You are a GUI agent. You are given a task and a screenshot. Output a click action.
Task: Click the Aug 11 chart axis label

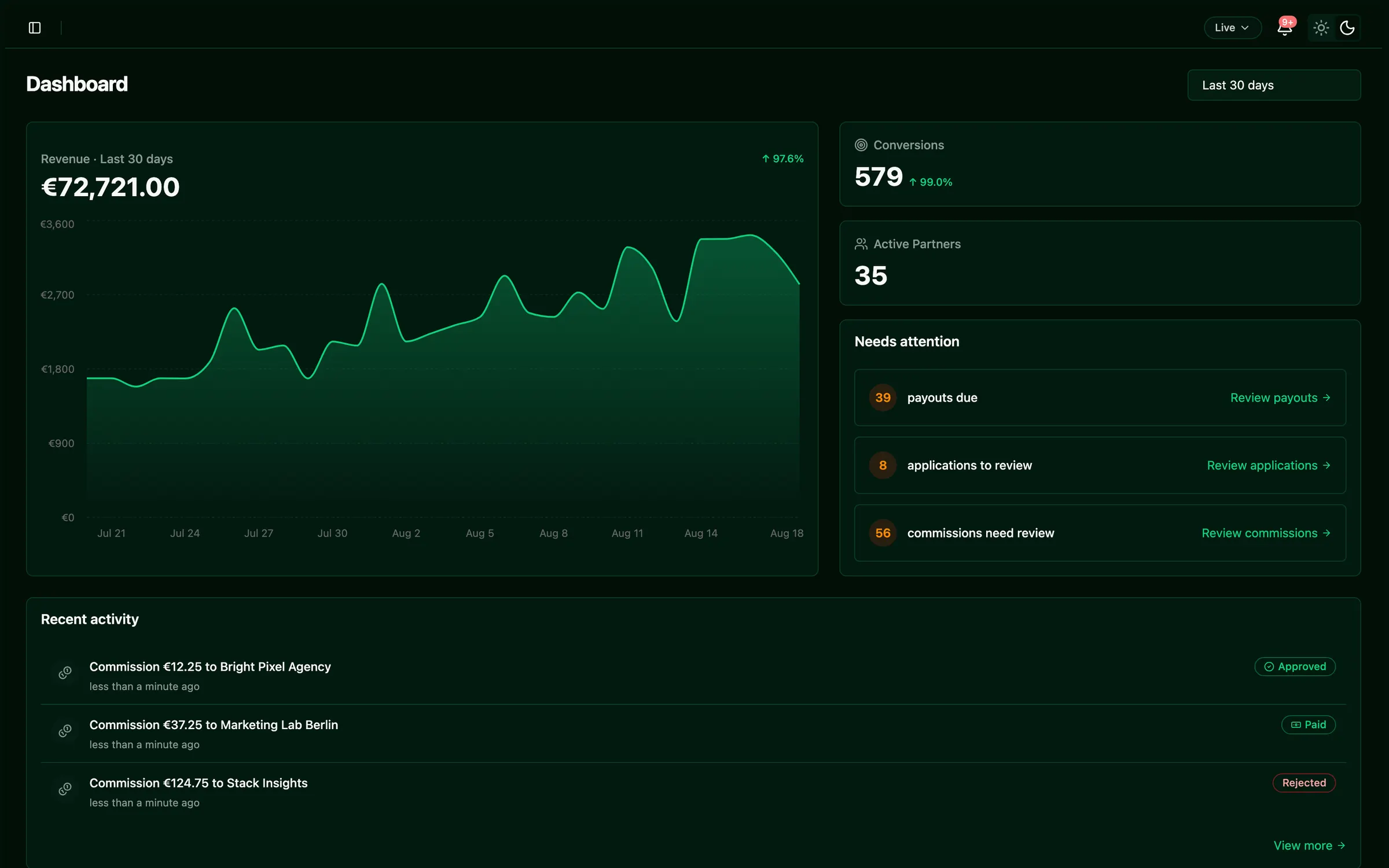tap(627, 534)
